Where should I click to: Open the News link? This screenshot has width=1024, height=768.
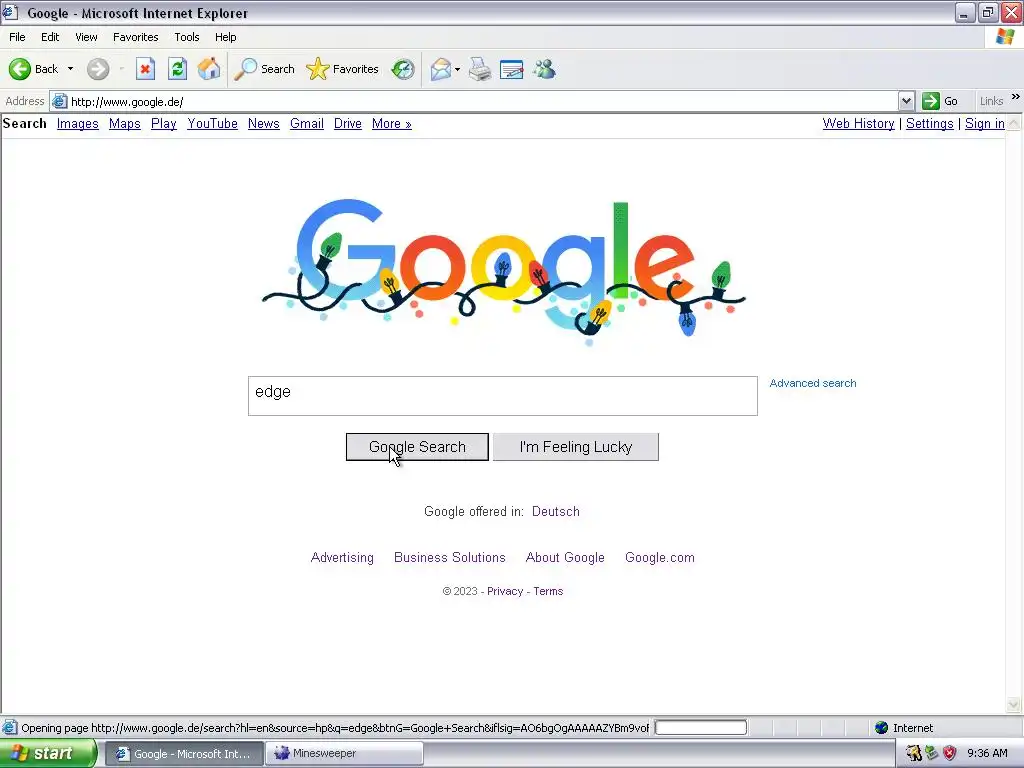pos(264,123)
